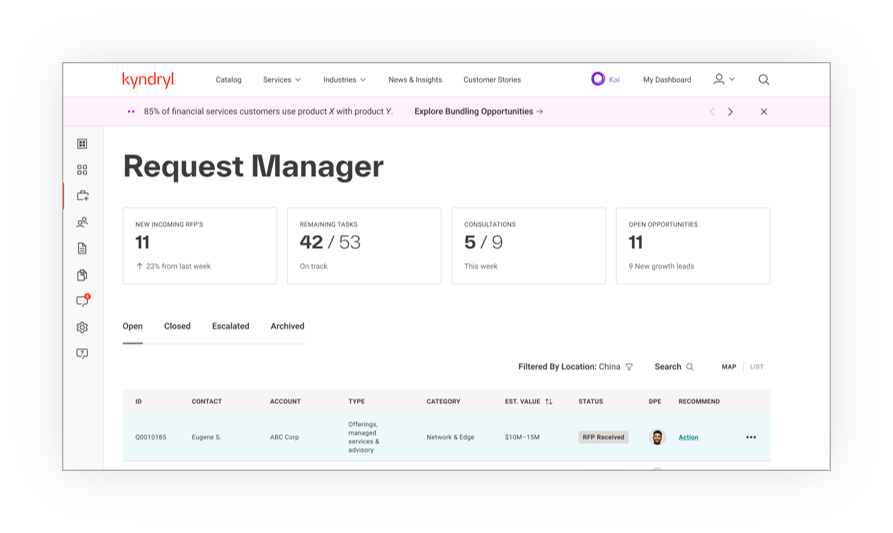Switch to LIST view

point(757,367)
